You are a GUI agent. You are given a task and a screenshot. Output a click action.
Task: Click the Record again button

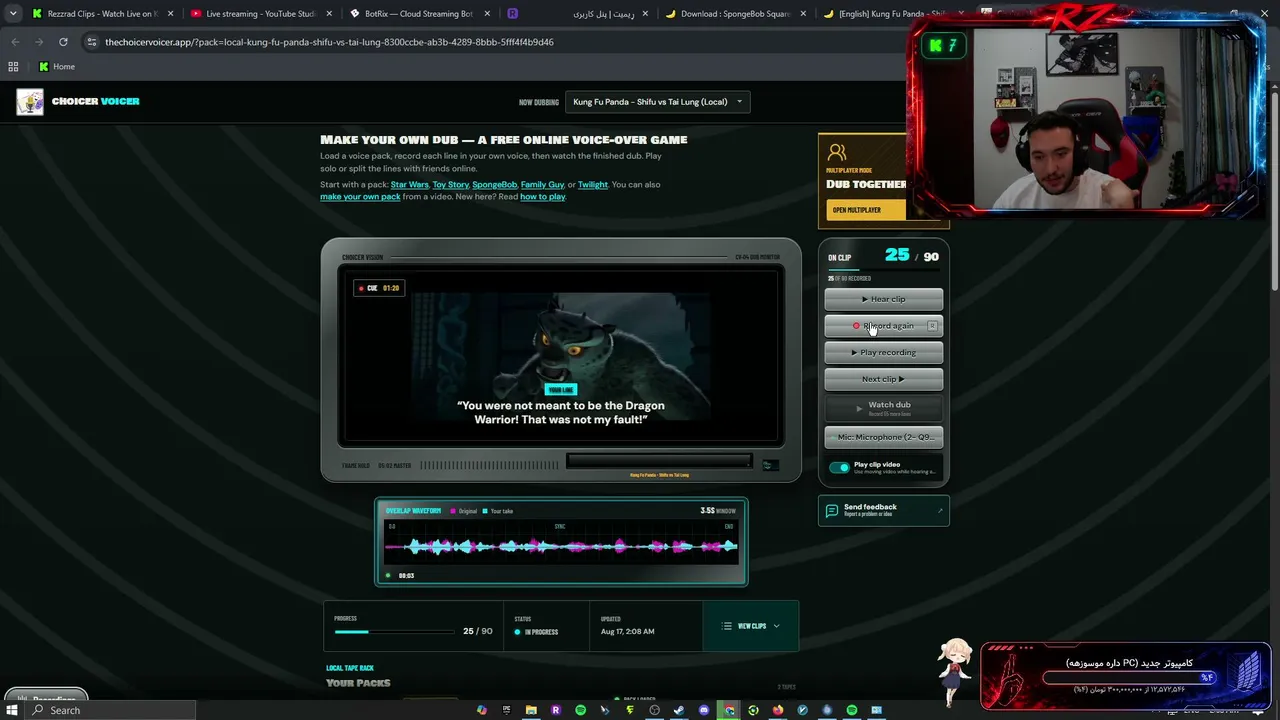point(884,326)
